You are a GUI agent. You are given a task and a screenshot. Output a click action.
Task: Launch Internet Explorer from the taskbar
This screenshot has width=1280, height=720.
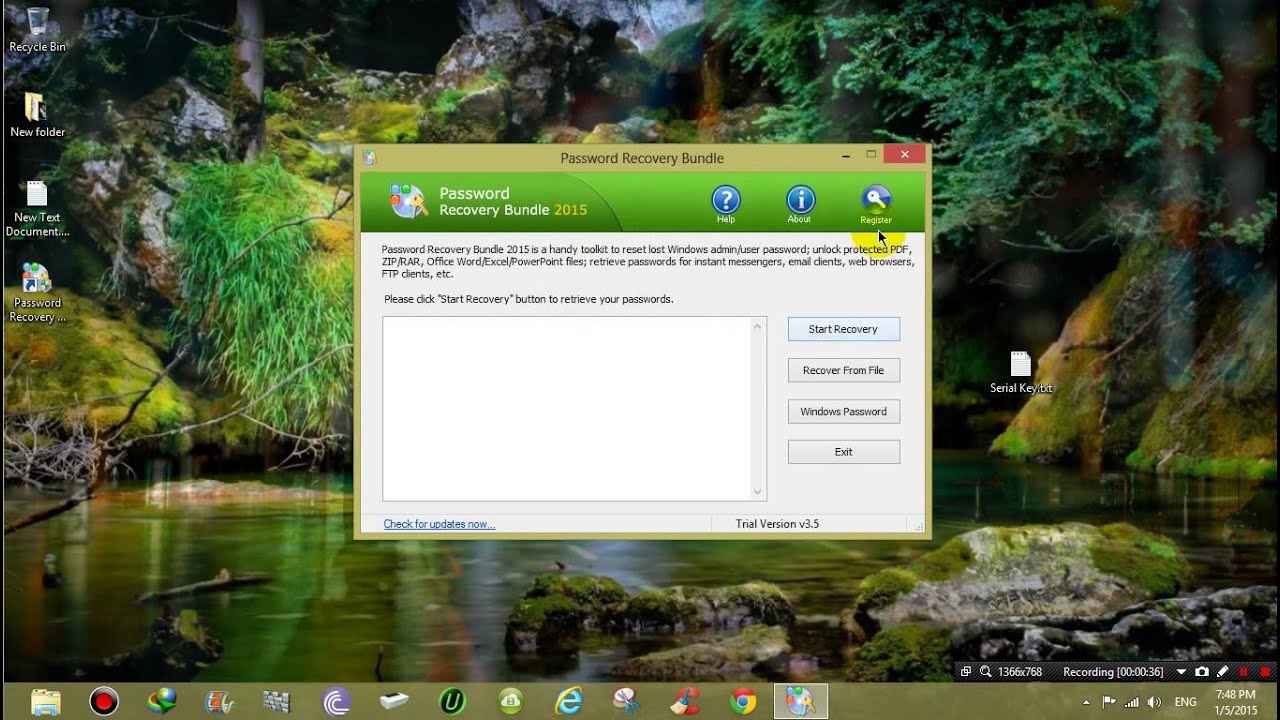(568, 702)
